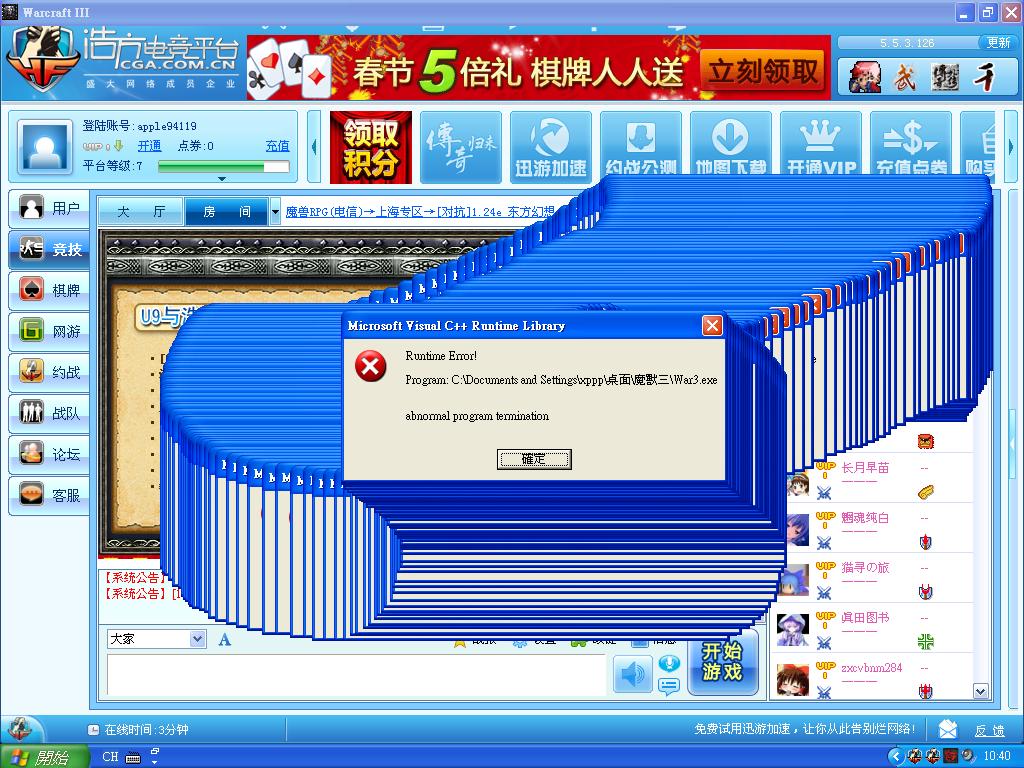Image resolution: width=1024 pixels, height=768 pixels.
Task: Visit the 论坛 forum section
Action: point(50,454)
